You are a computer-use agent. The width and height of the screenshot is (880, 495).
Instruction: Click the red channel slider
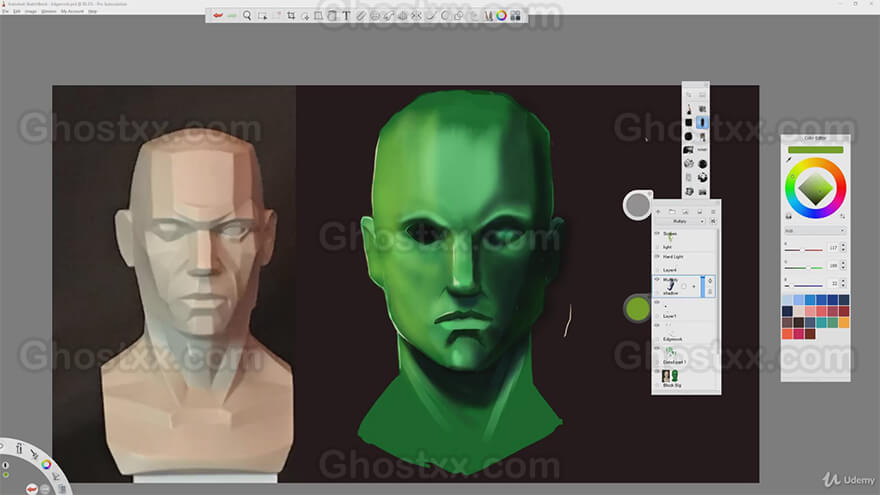[x=804, y=250]
